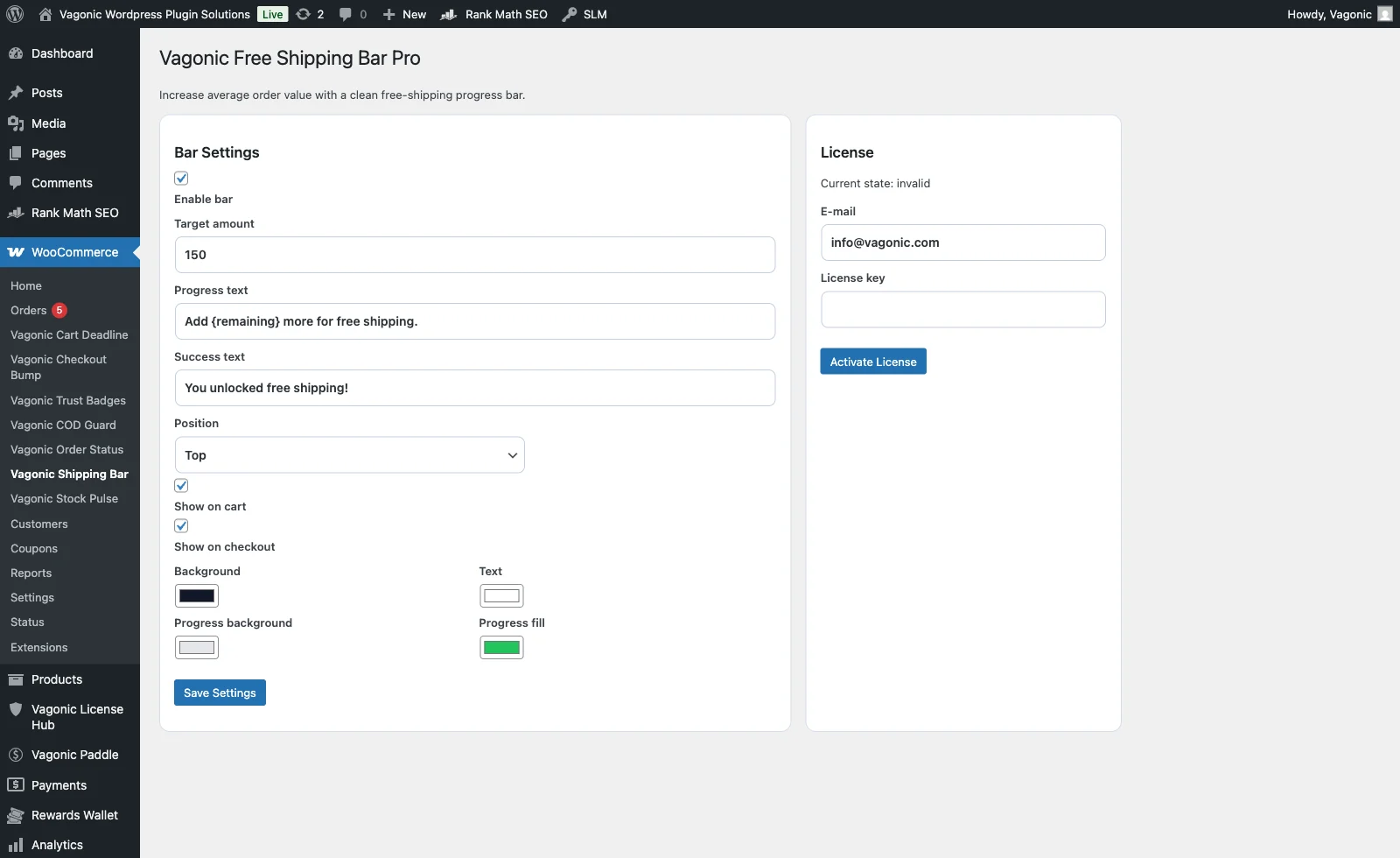Click the Vagonic Paddle dollar icon

pyautogui.click(x=16, y=755)
